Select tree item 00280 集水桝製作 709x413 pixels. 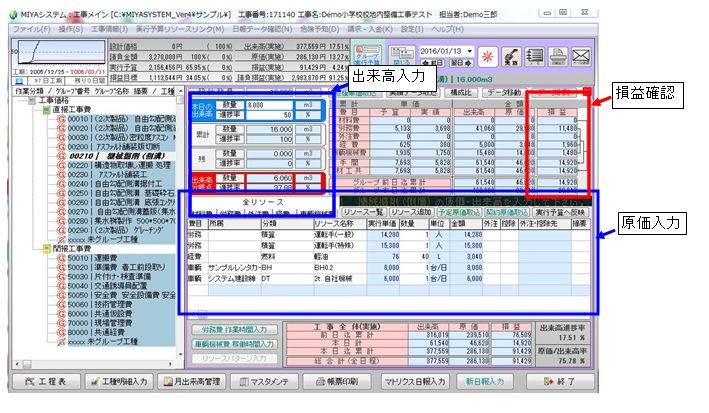click(x=121, y=221)
